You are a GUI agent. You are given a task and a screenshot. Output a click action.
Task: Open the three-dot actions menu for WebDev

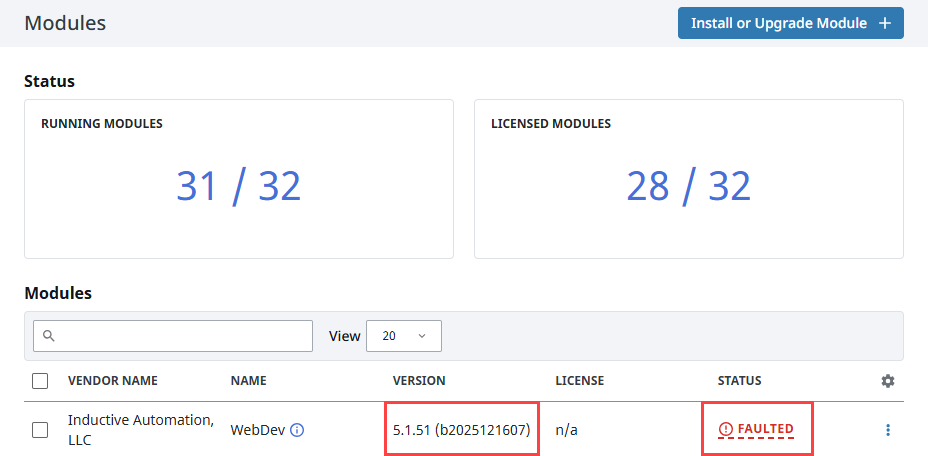(x=887, y=430)
